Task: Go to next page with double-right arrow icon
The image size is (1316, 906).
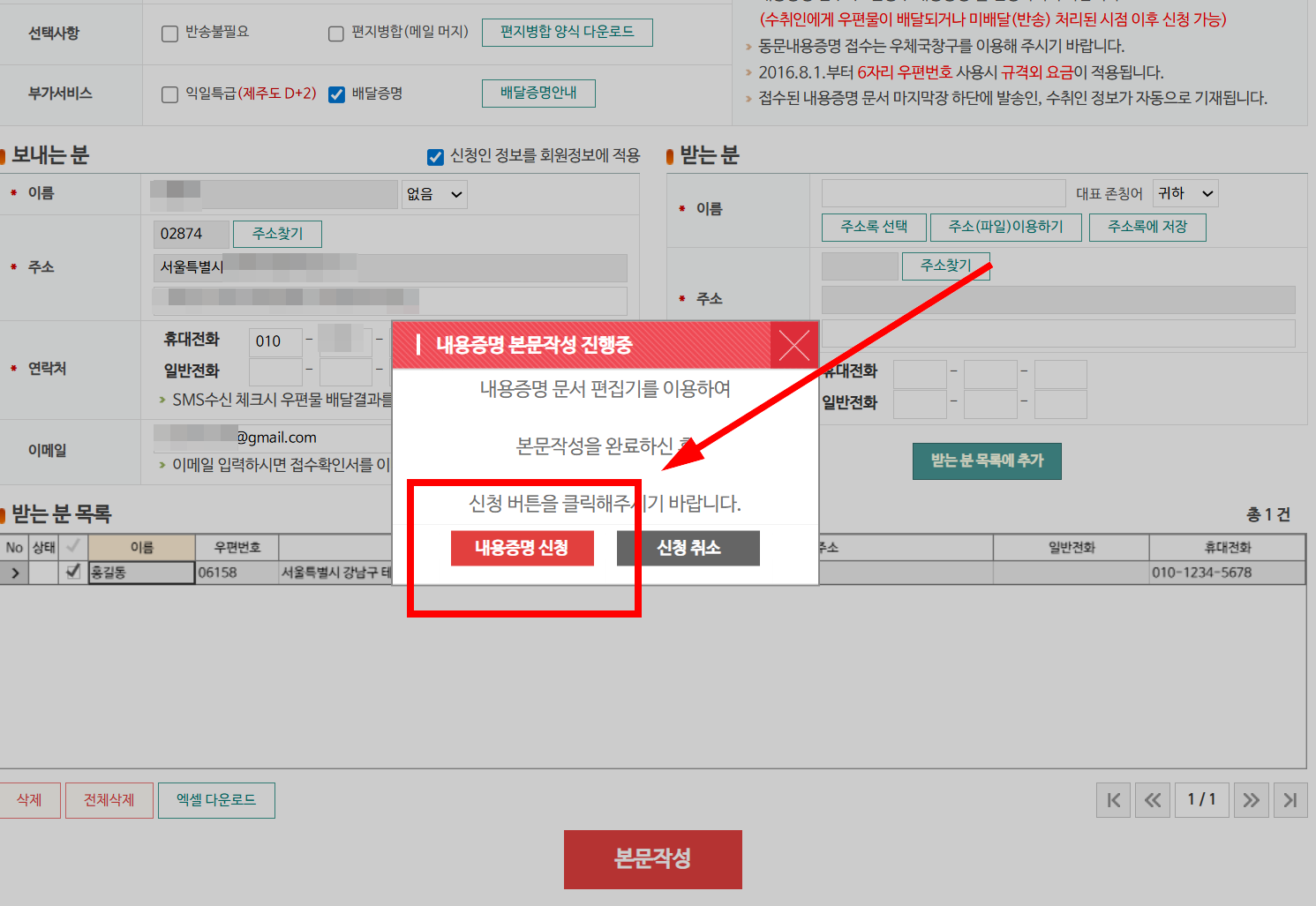Action: (x=1251, y=800)
